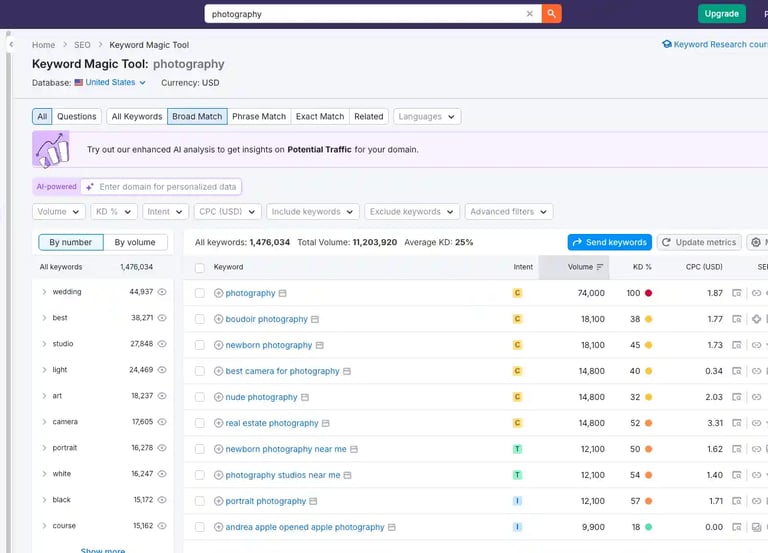The width and height of the screenshot is (768, 553).
Task: Toggle eye icon for 'camera' group
Action: click(x=162, y=421)
